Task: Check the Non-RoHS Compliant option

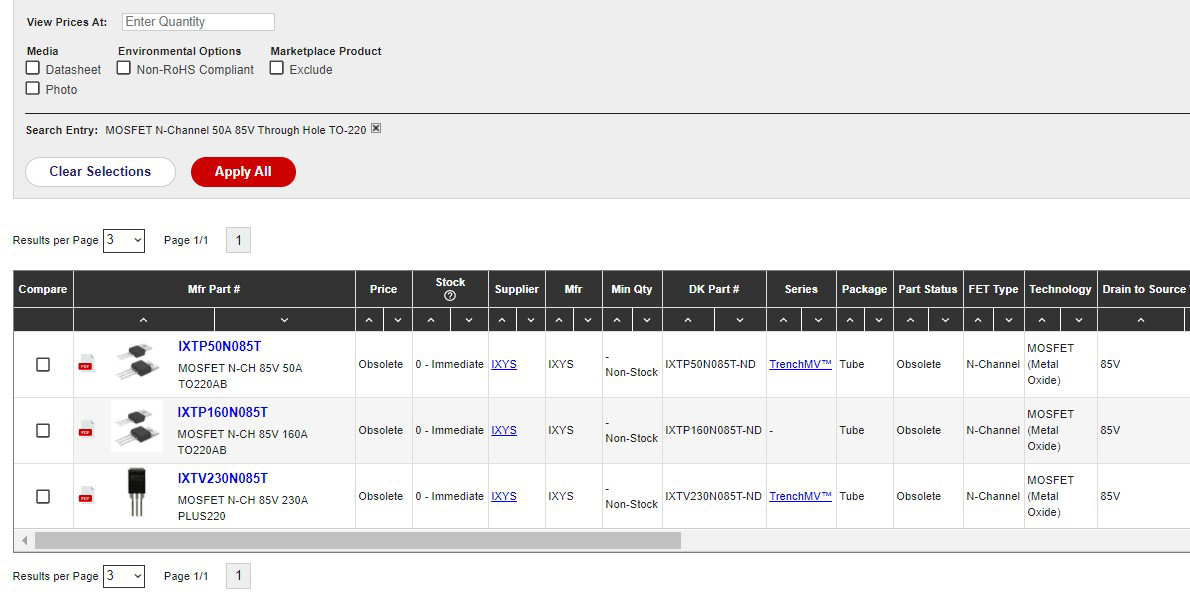Action: tap(124, 68)
